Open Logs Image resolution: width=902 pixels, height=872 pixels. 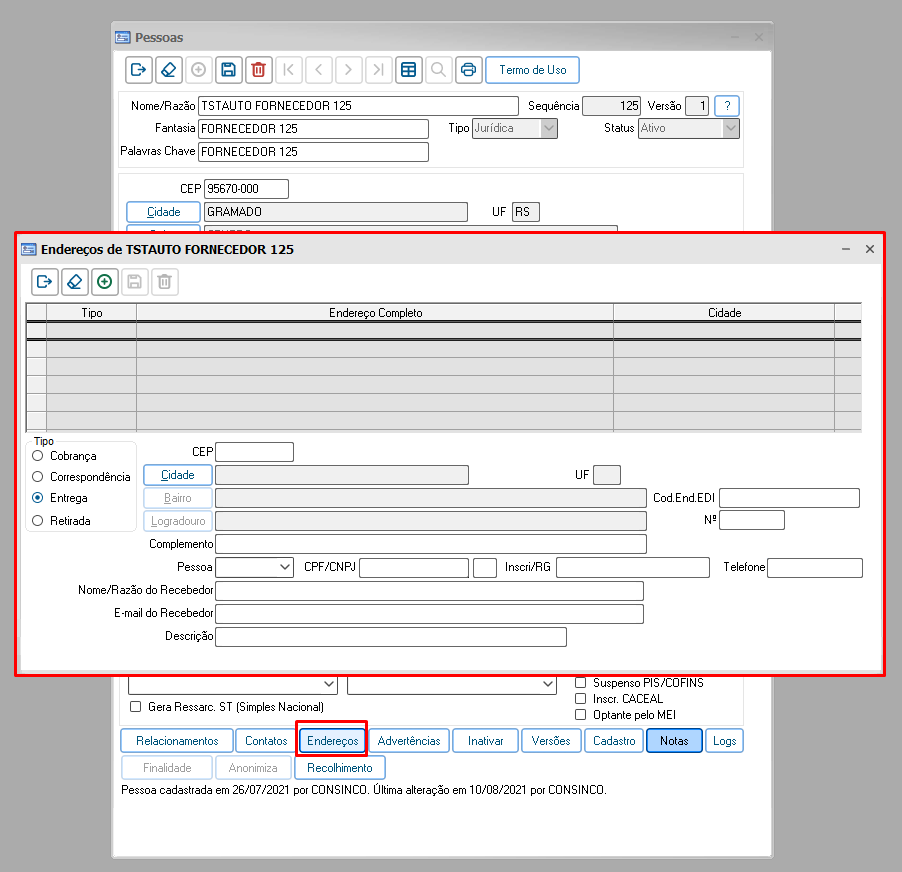pos(725,741)
